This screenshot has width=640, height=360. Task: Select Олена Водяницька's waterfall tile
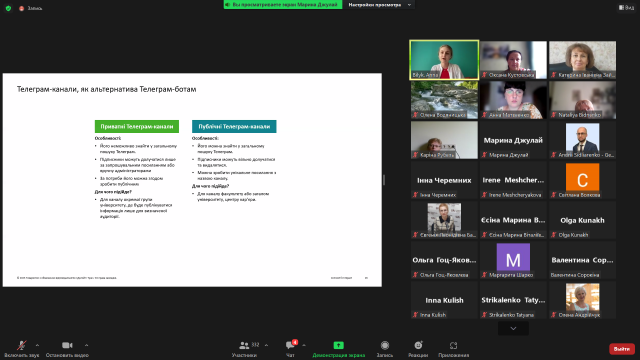click(444, 100)
